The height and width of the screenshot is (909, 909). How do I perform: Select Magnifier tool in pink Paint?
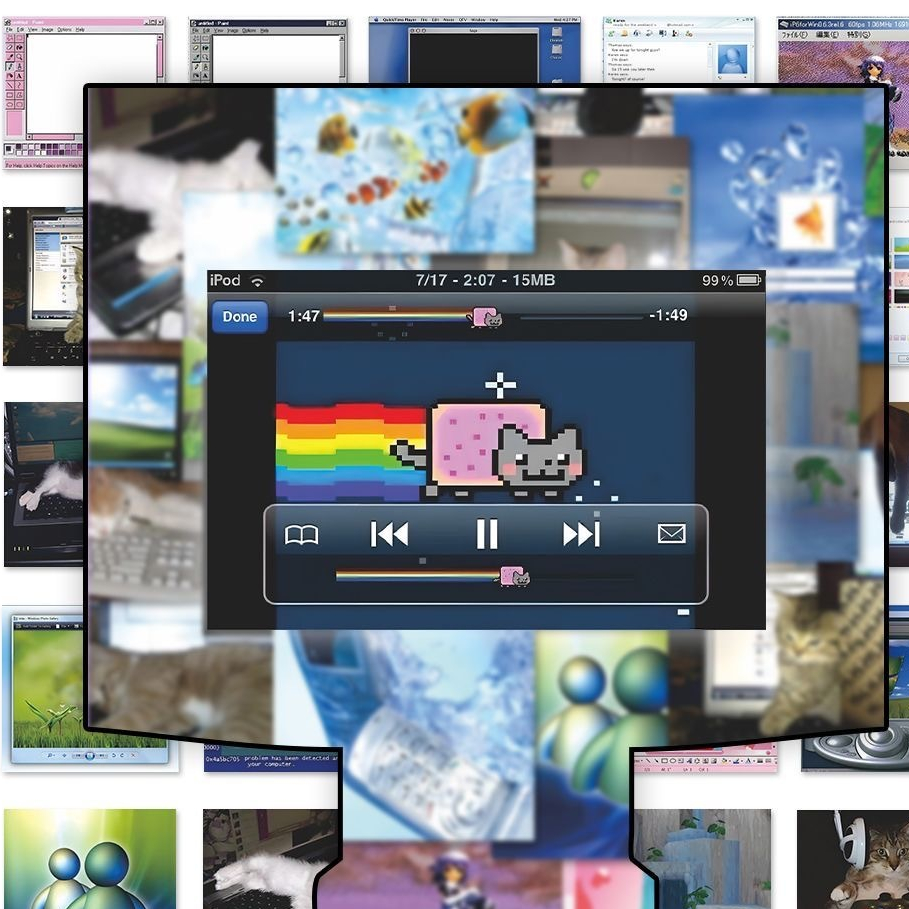pos(19,57)
